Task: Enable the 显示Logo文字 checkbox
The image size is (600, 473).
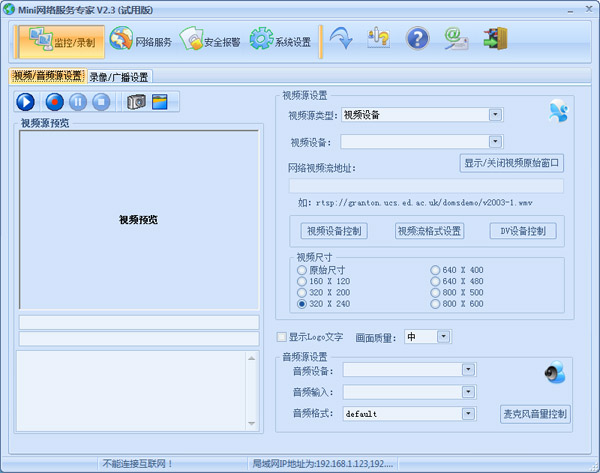Action: [x=282, y=337]
